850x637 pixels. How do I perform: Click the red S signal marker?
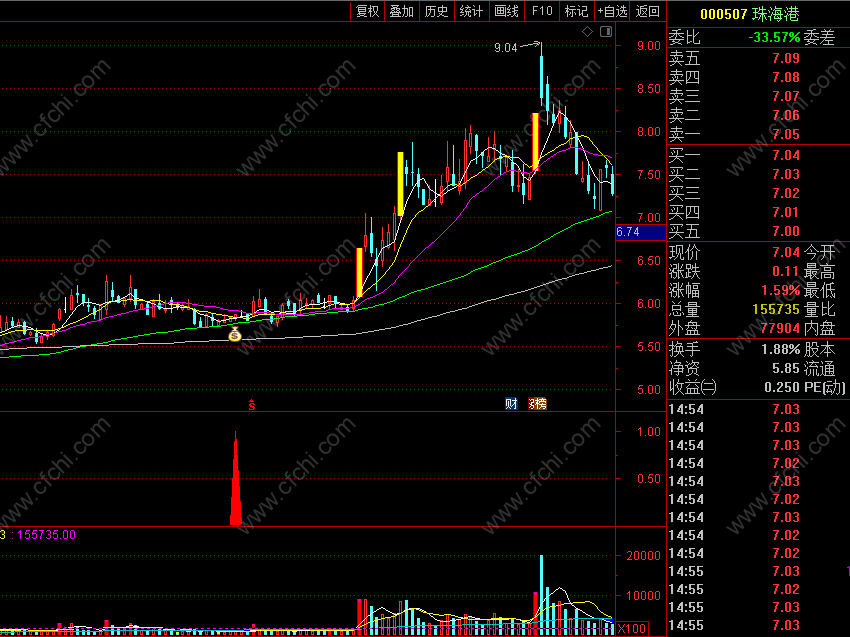(x=252, y=404)
